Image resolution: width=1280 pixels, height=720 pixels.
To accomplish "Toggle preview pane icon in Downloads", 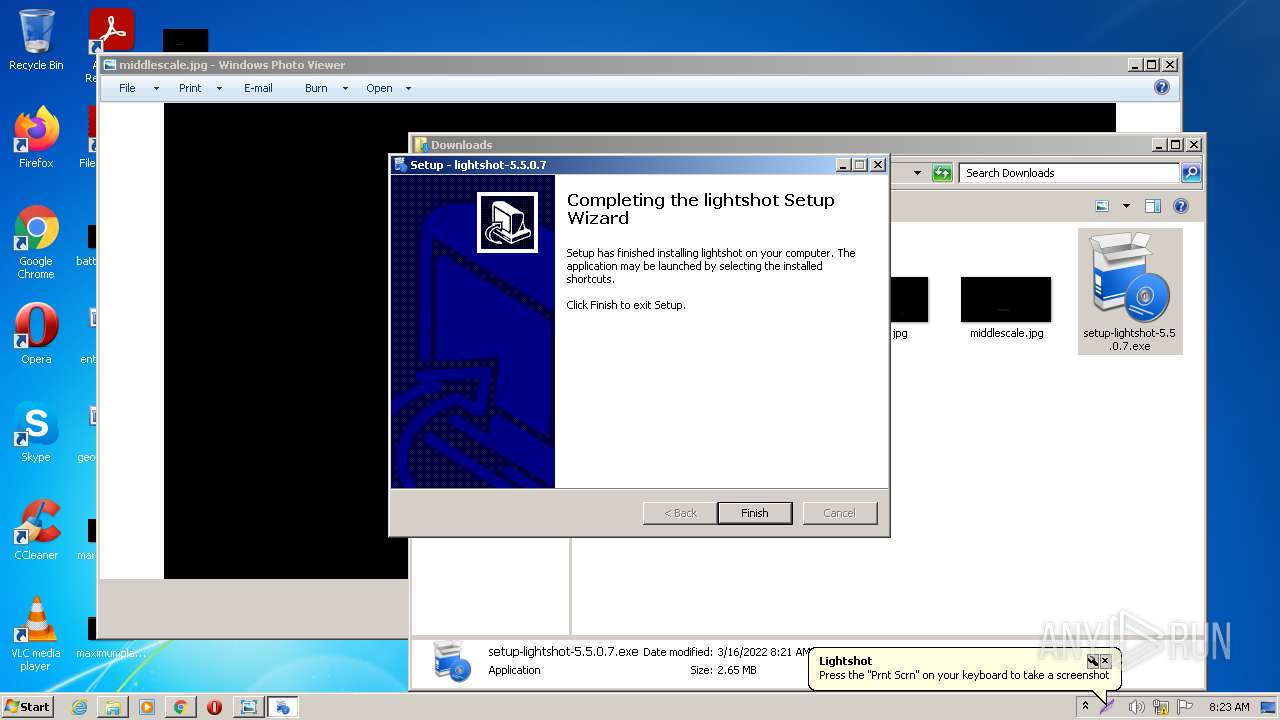I will point(1152,206).
